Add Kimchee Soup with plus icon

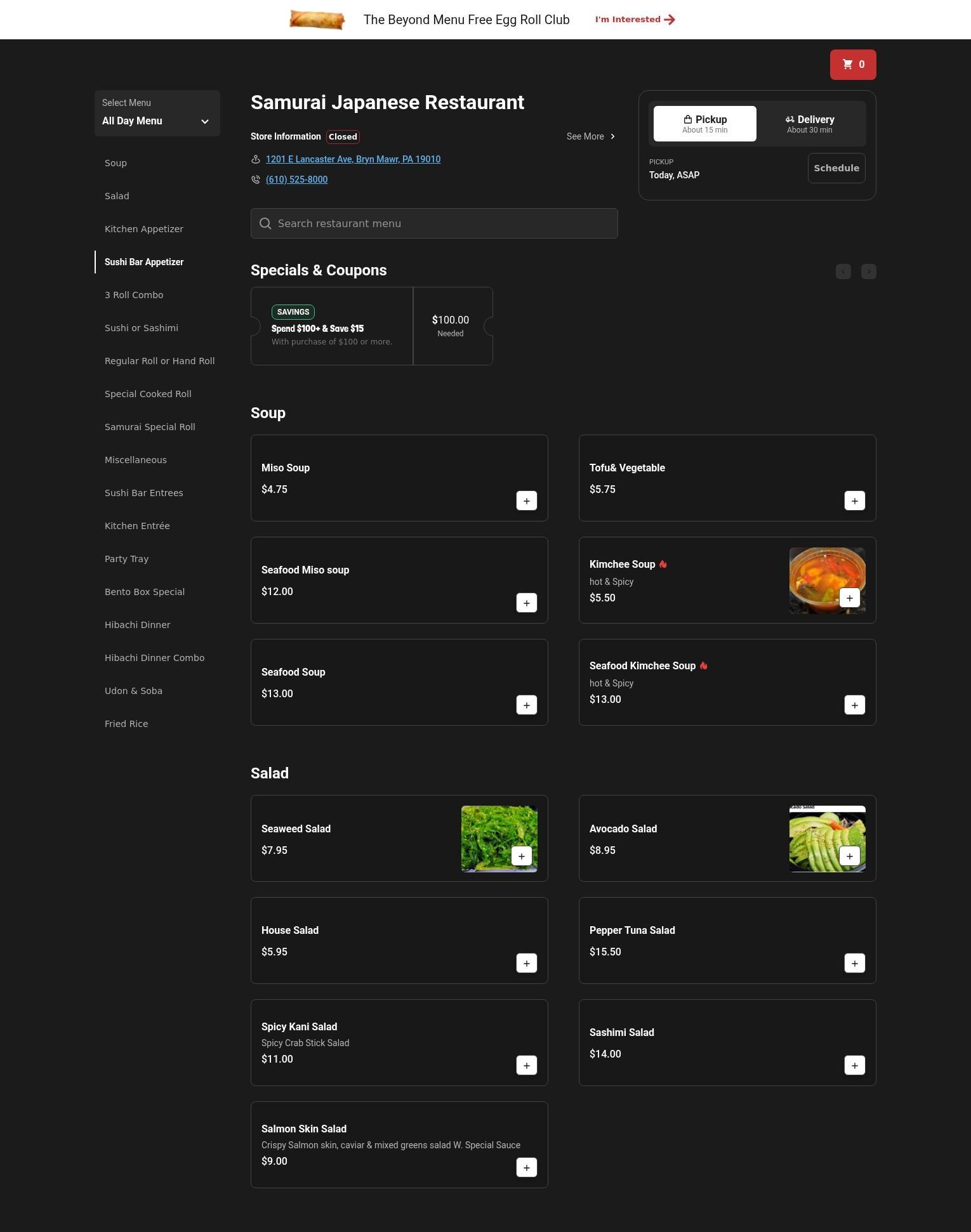(x=849, y=598)
